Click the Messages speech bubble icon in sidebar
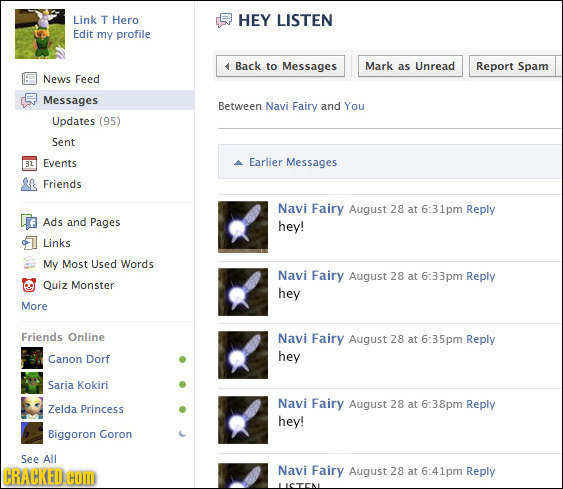Image resolution: width=563 pixels, height=489 pixels. pos(29,100)
